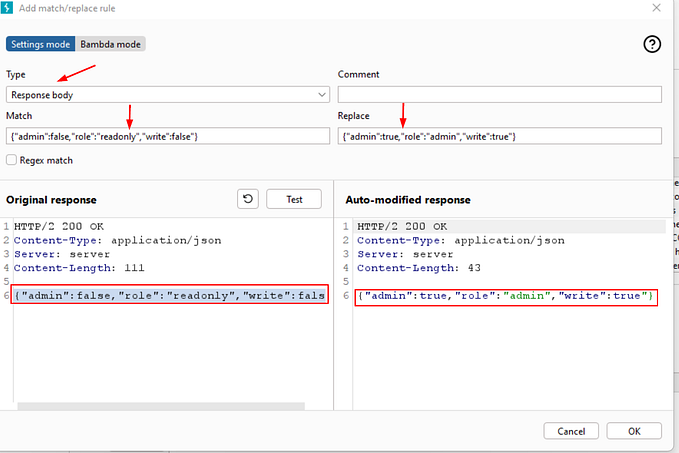This screenshot has height=453, width=679.
Task: Click Content-Type header in Auto-modified response
Action: (x=461, y=240)
